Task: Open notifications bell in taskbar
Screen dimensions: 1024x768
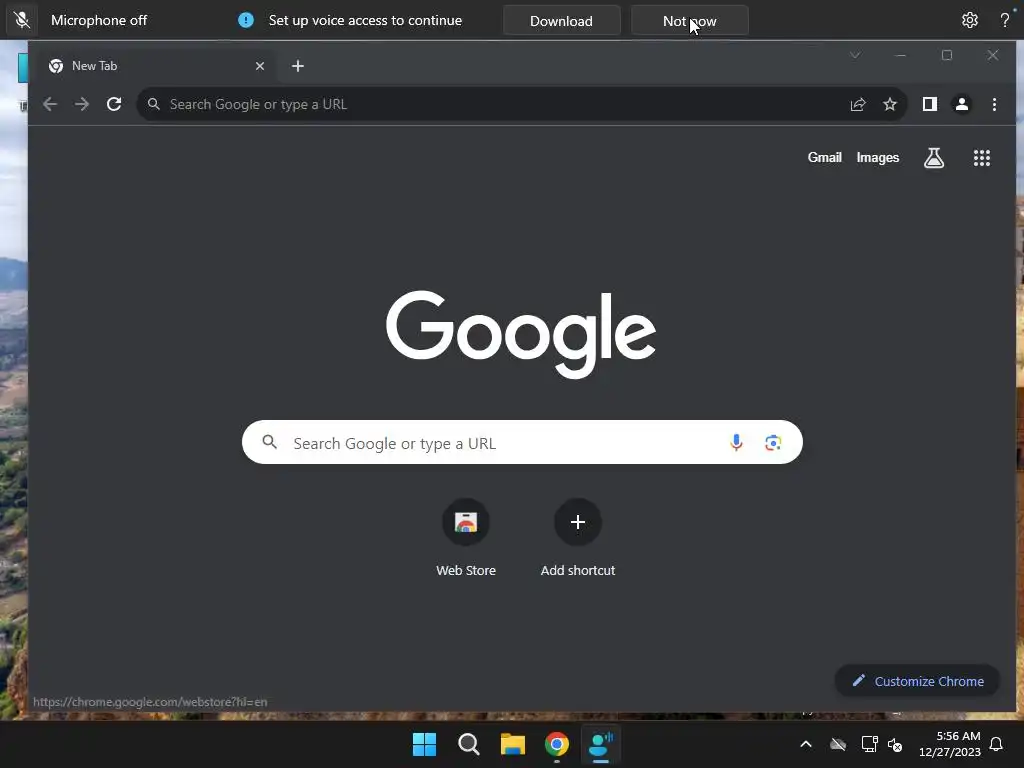Action: click(x=996, y=744)
